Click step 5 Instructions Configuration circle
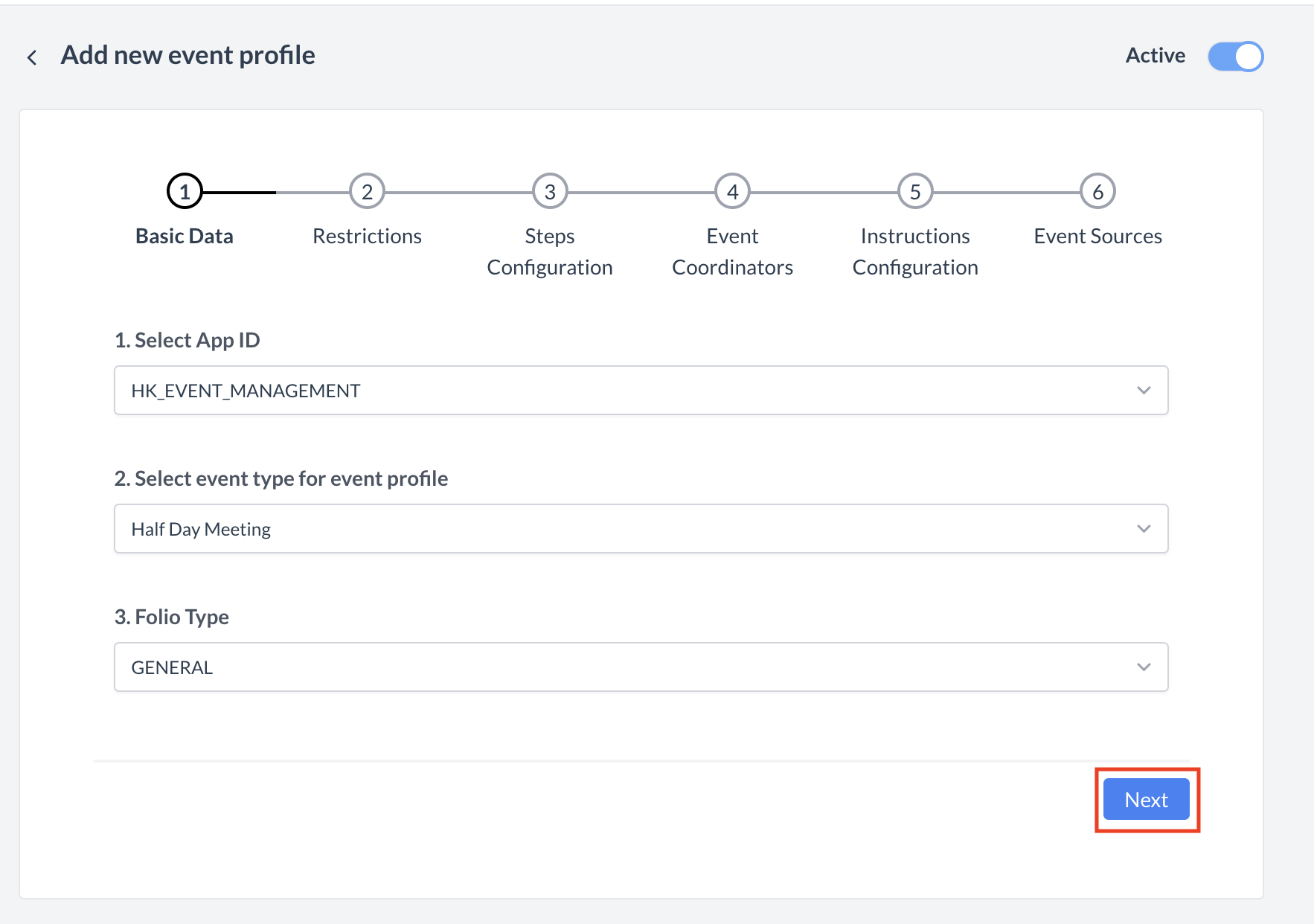1314x924 pixels. point(915,190)
